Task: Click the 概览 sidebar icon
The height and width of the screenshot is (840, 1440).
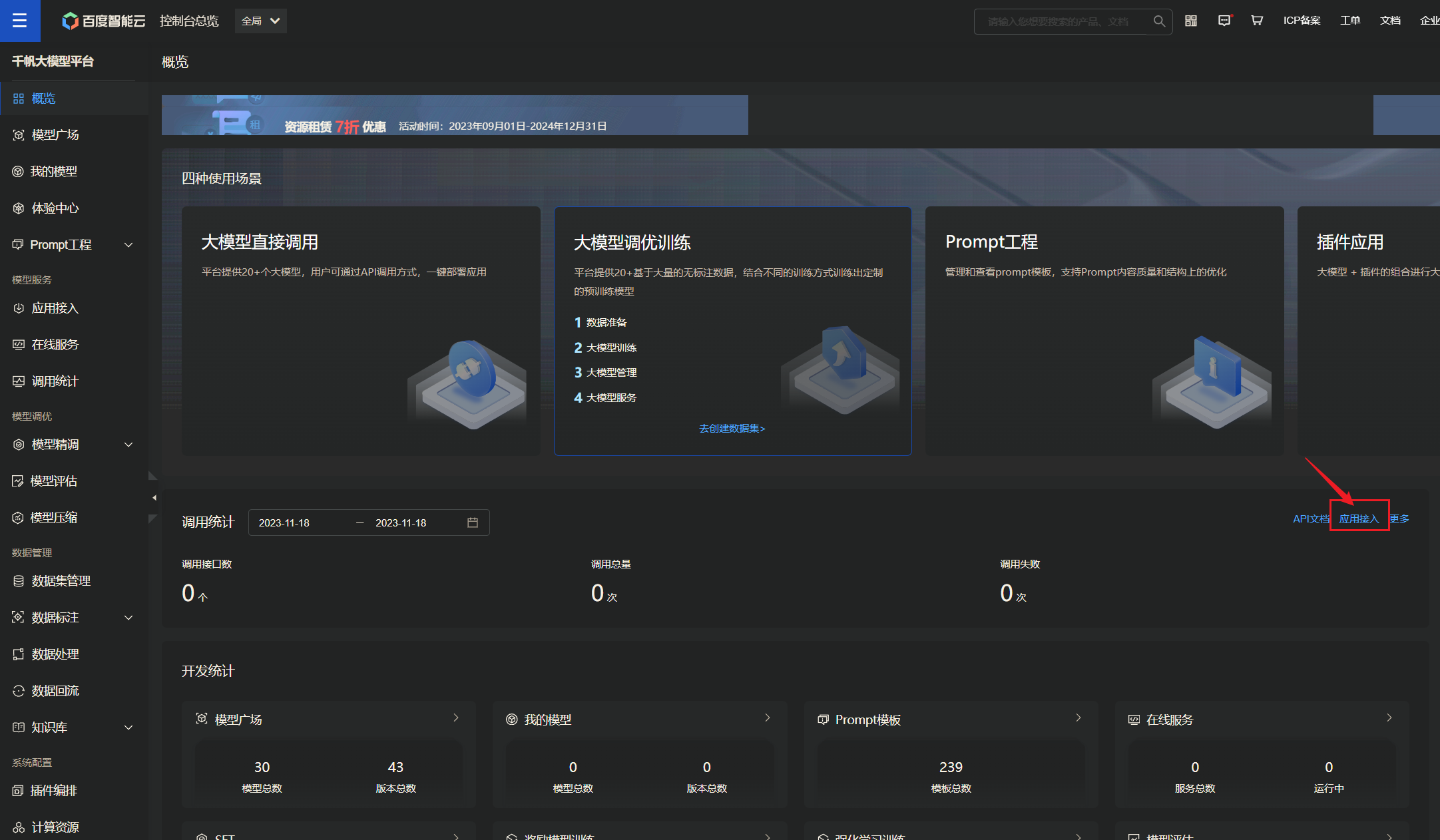Action: coord(19,99)
